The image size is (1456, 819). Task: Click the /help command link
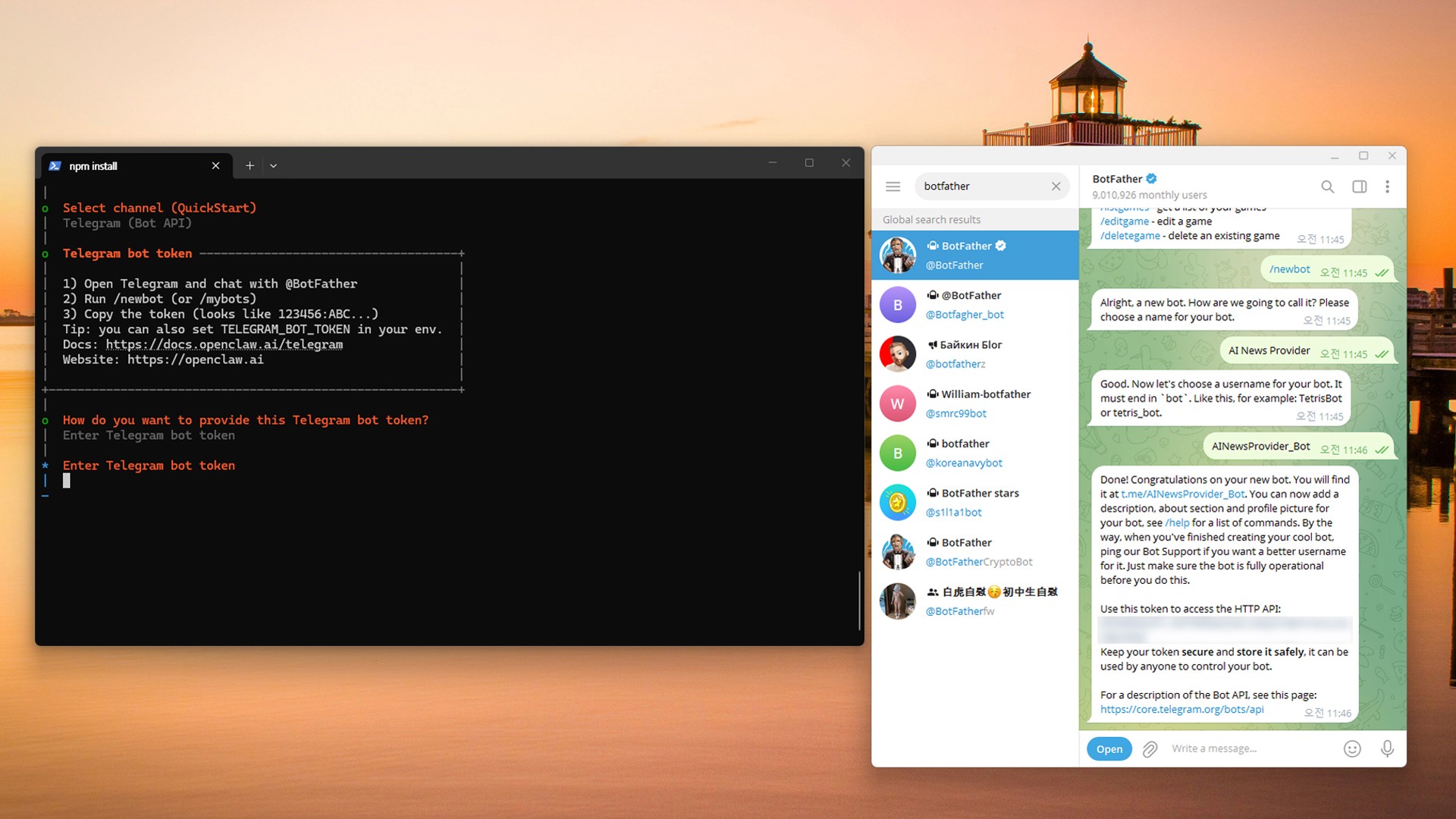(x=1177, y=522)
